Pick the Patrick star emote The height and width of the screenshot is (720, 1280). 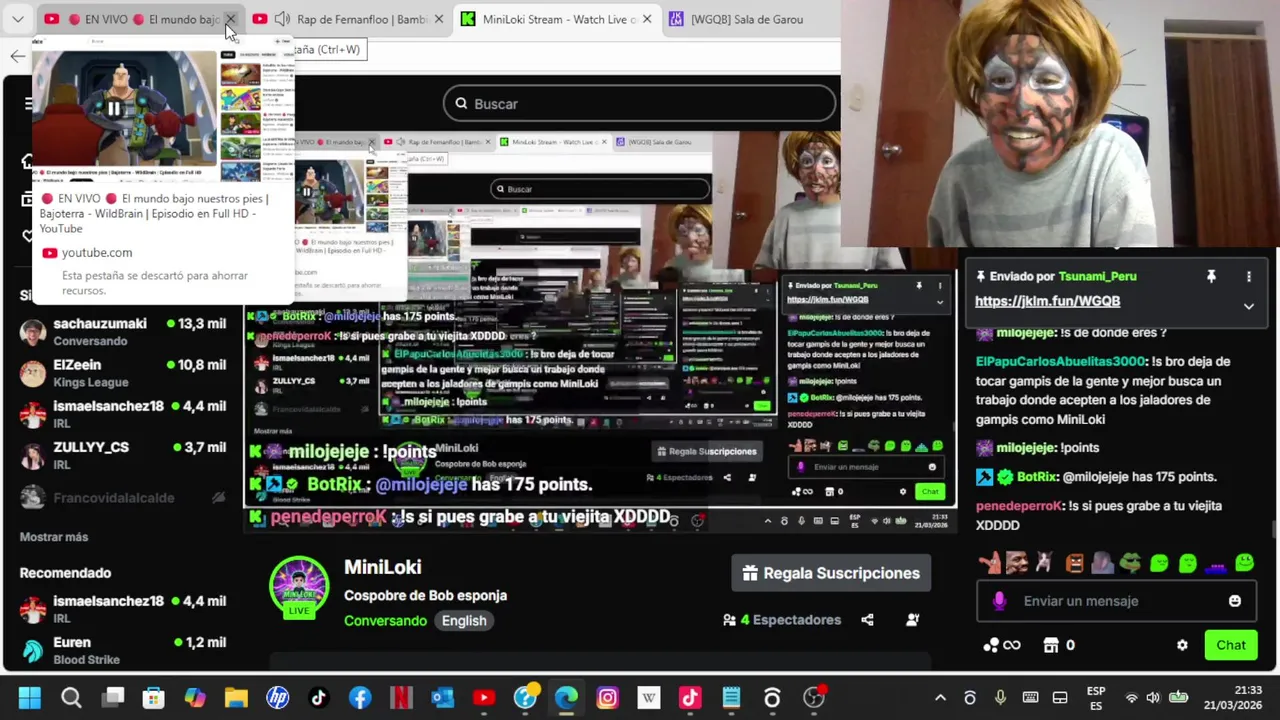(990, 563)
